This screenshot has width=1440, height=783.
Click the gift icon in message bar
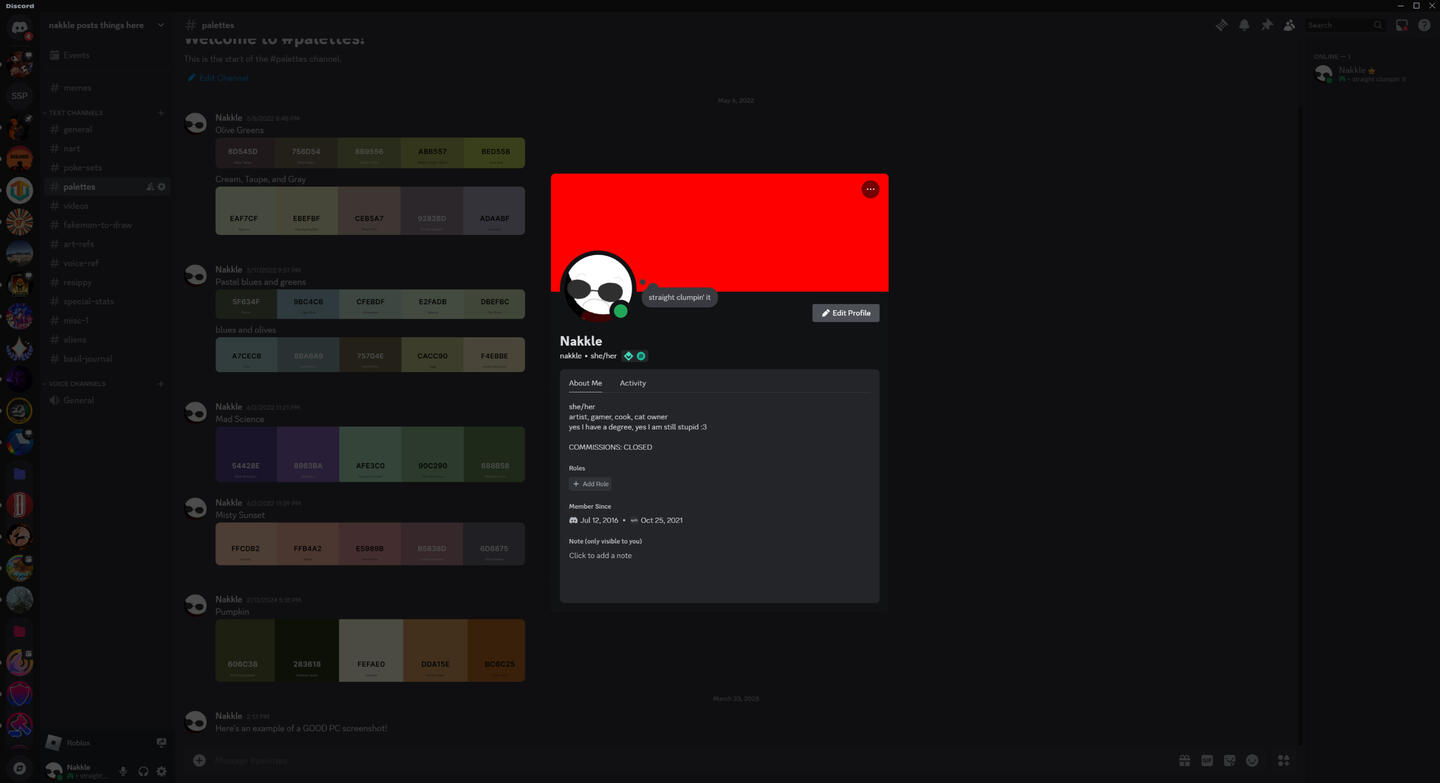(1184, 761)
